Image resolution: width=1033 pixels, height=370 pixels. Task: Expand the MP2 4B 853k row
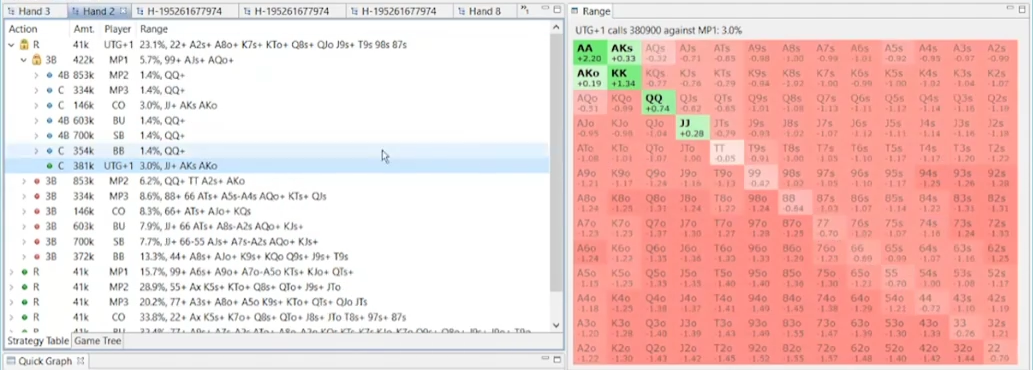pyautogui.click(x=36, y=75)
